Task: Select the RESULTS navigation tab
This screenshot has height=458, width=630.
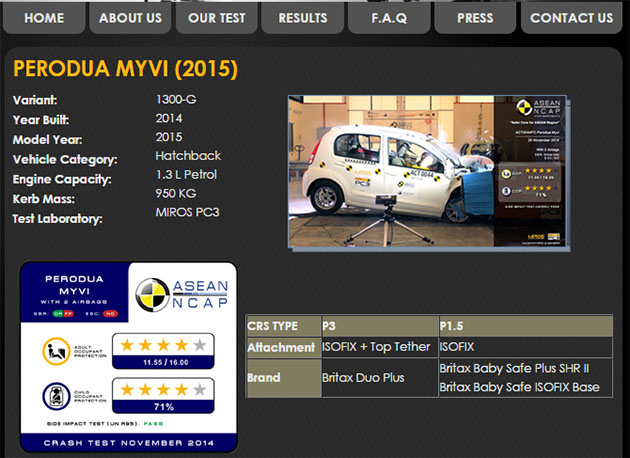Action: (x=302, y=18)
